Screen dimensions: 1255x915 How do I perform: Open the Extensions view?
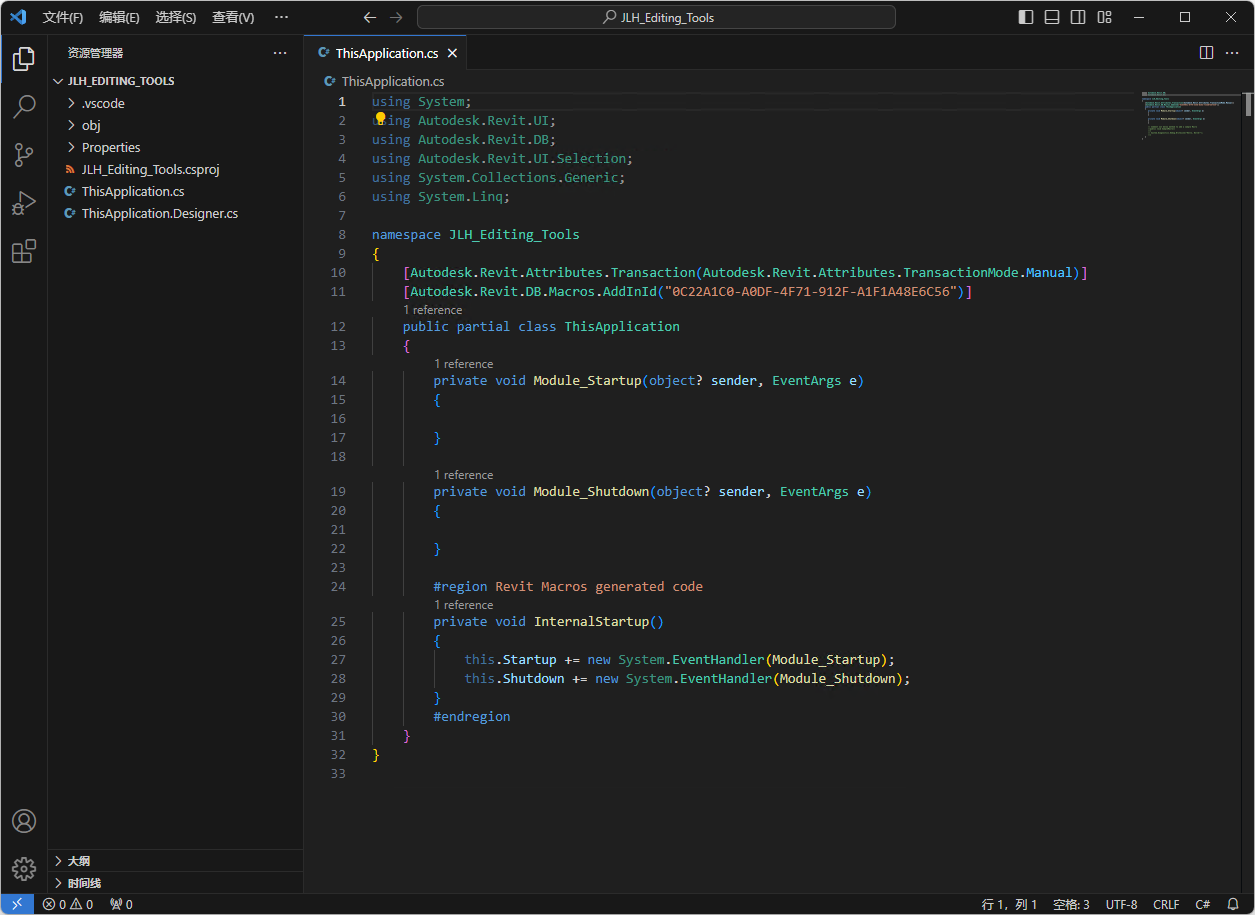[x=24, y=251]
